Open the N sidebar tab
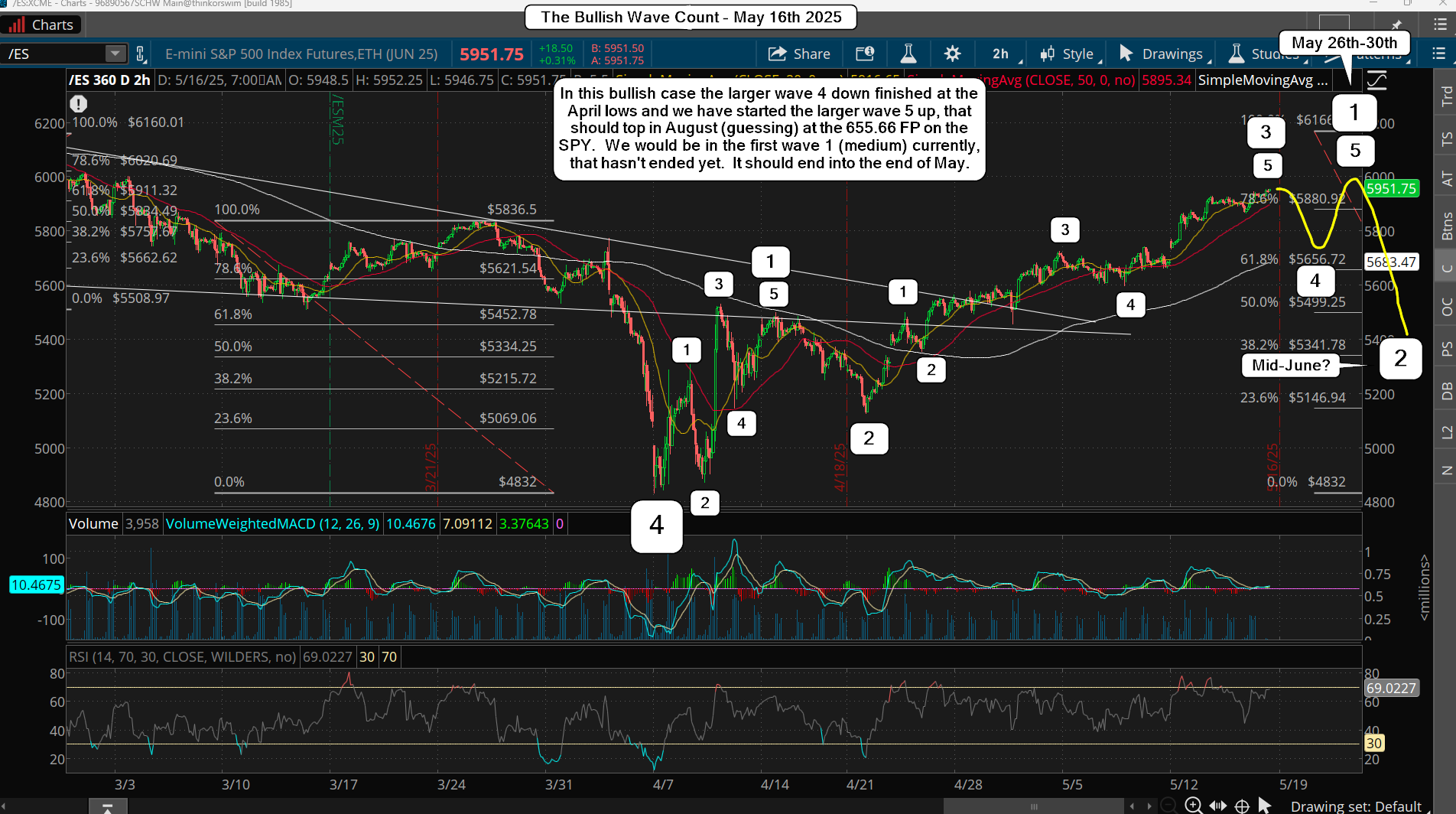This screenshot has height=814, width=1456. (1446, 470)
